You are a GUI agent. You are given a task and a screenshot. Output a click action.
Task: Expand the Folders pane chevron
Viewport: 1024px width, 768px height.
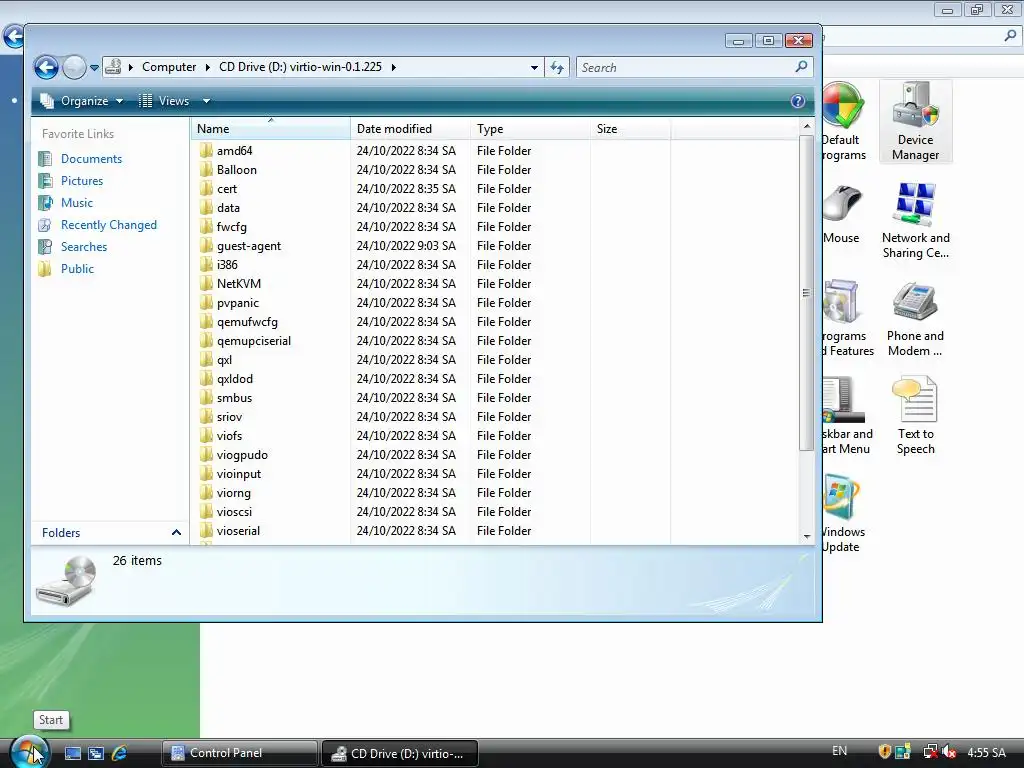[176, 533]
